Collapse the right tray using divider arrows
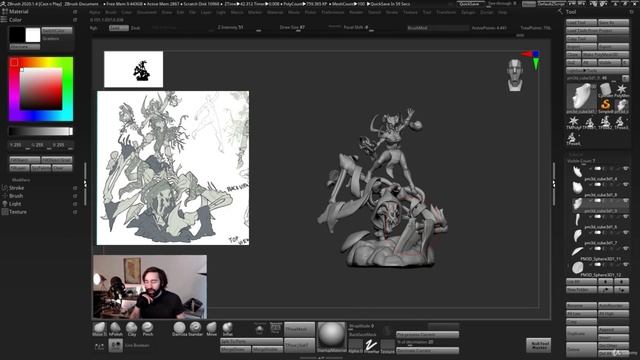The image size is (640, 360). [554, 184]
